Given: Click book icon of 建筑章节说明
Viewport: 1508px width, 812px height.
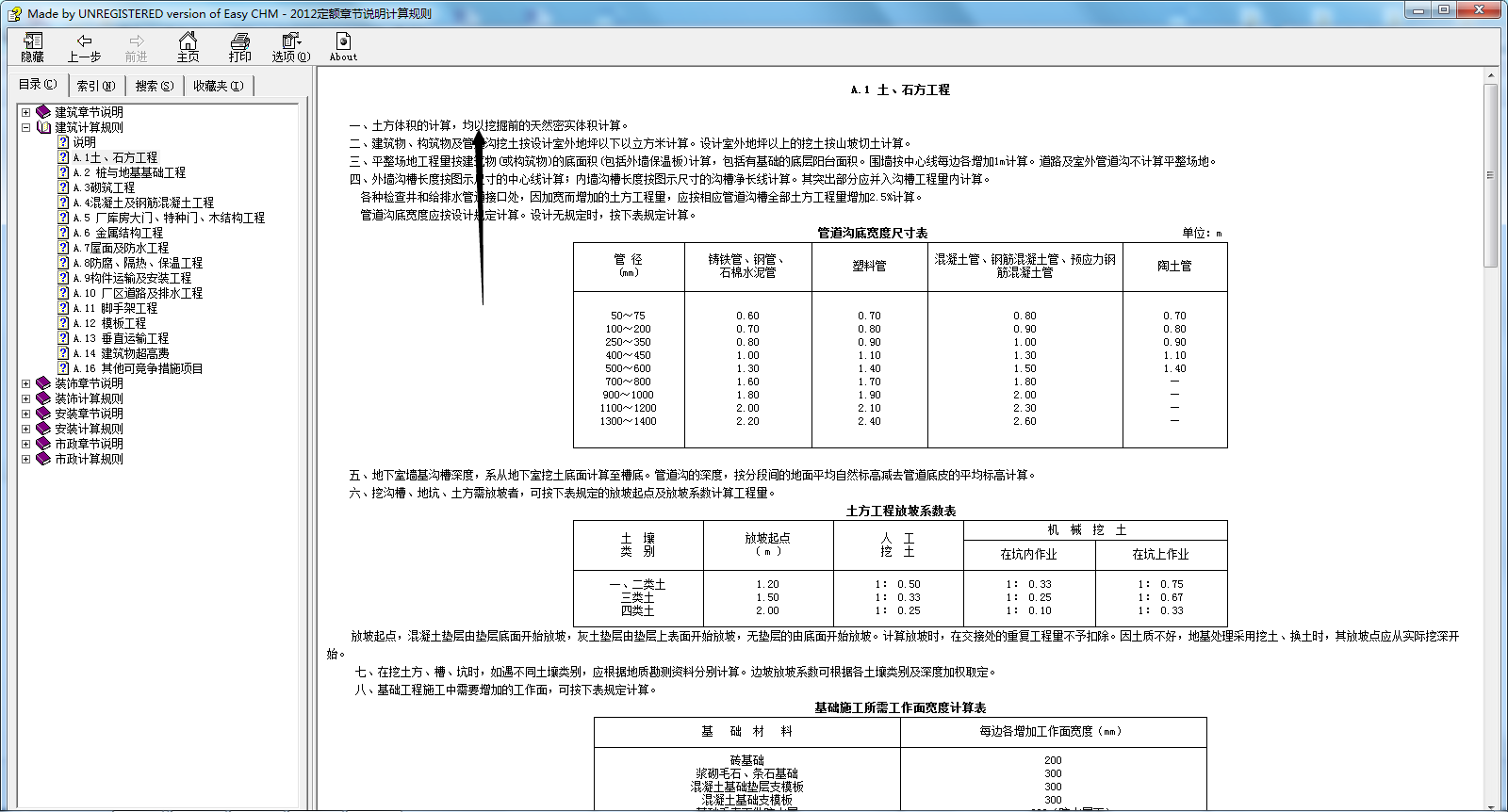Looking at the screenshot, I should click(x=43, y=112).
